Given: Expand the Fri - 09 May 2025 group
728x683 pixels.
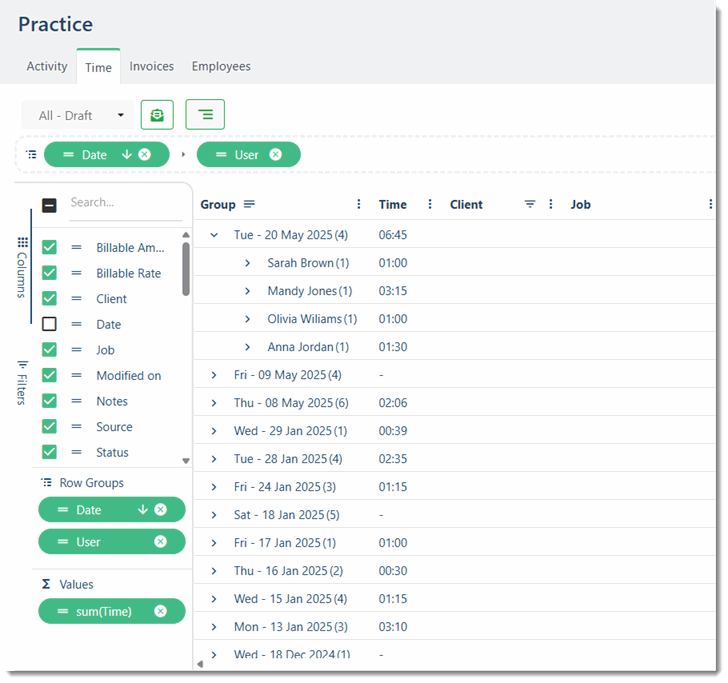Looking at the screenshot, I should [214, 375].
